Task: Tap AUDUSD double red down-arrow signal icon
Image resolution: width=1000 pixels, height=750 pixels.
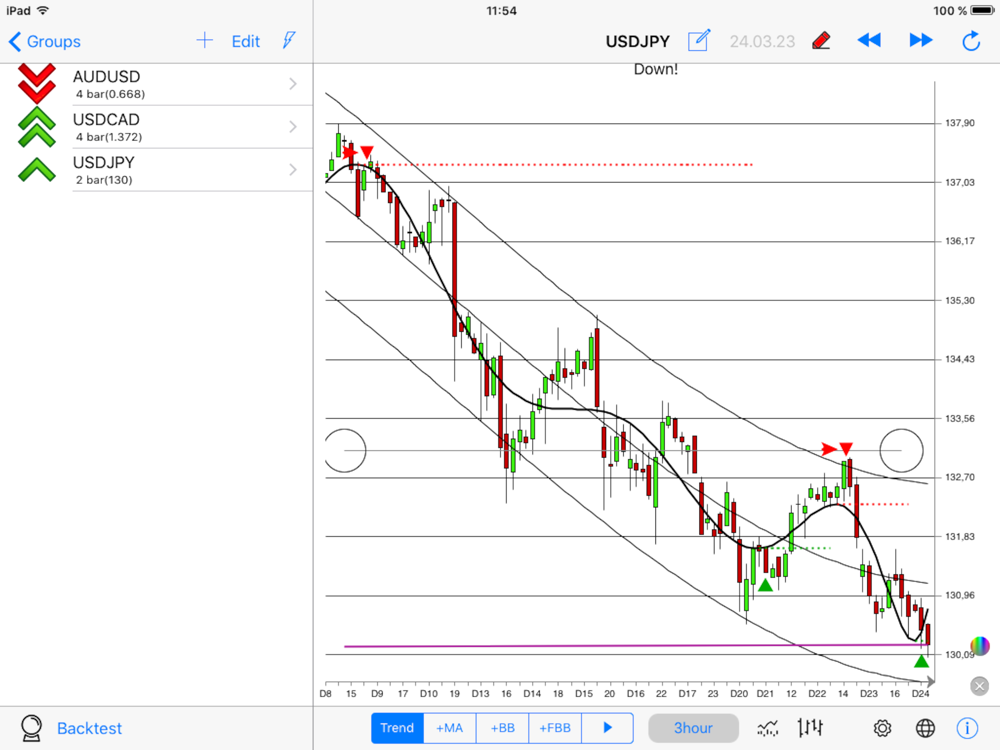Action: click(x=37, y=84)
